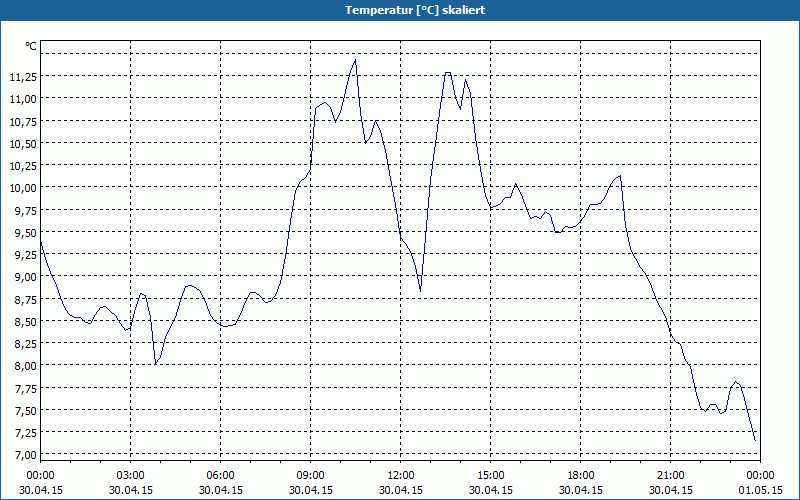800x500 pixels.
Task: Select the 11,00 y-axis label
Action: 23,99
